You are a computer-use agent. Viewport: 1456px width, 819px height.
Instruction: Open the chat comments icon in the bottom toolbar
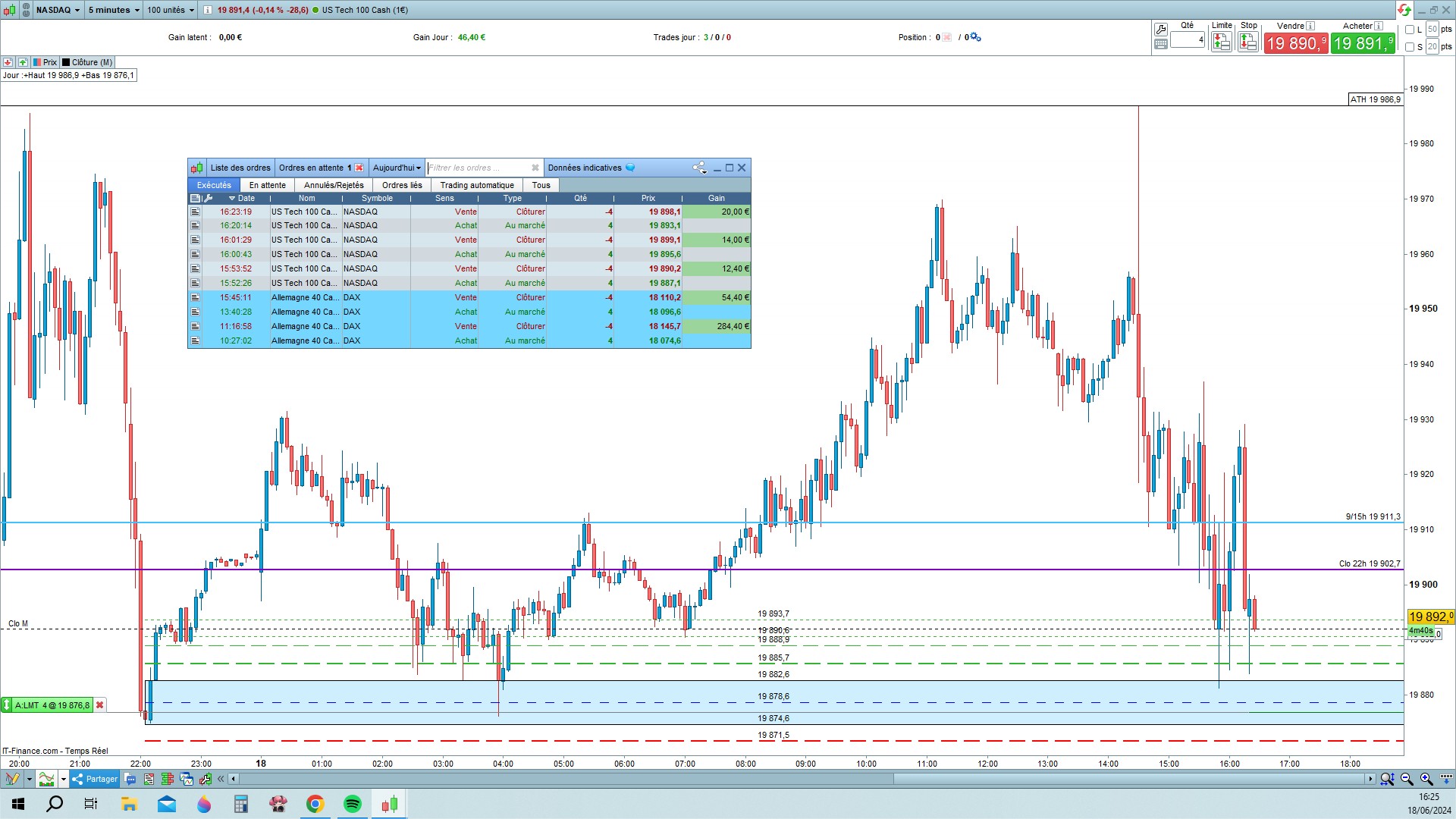click(x=130, y=779)
